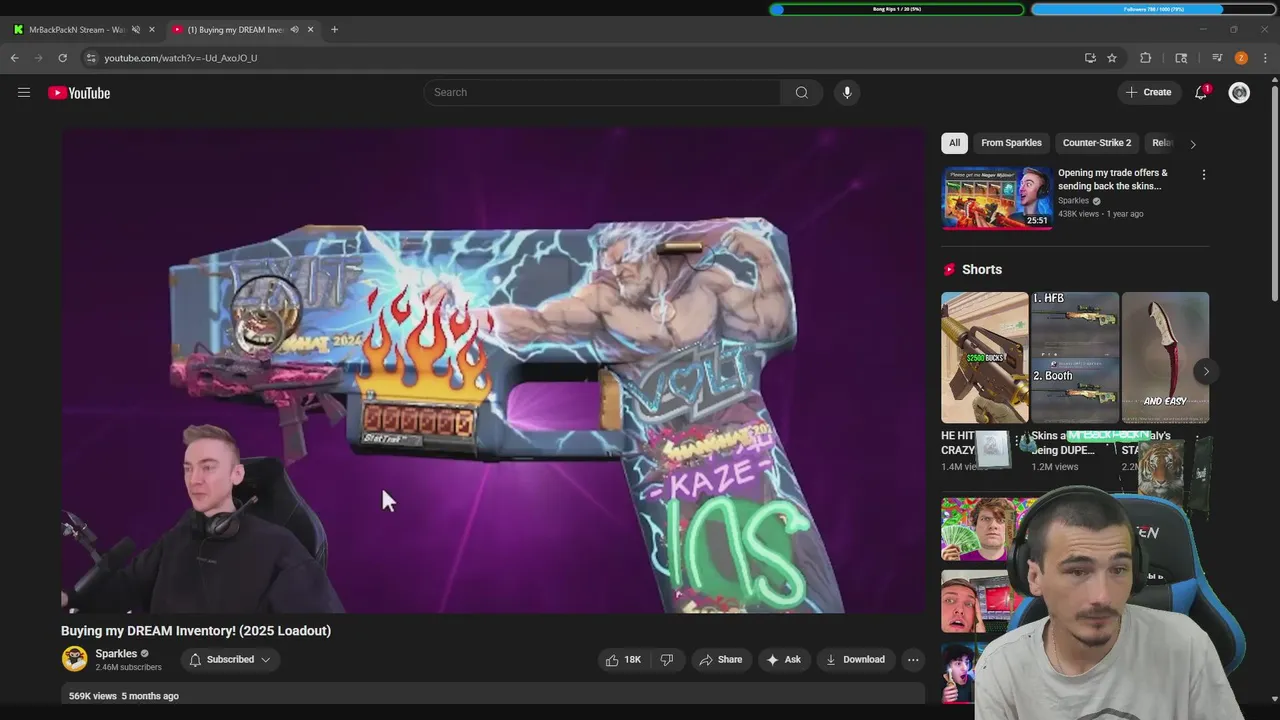Go to YouTube home via logo

coord(79,93)
